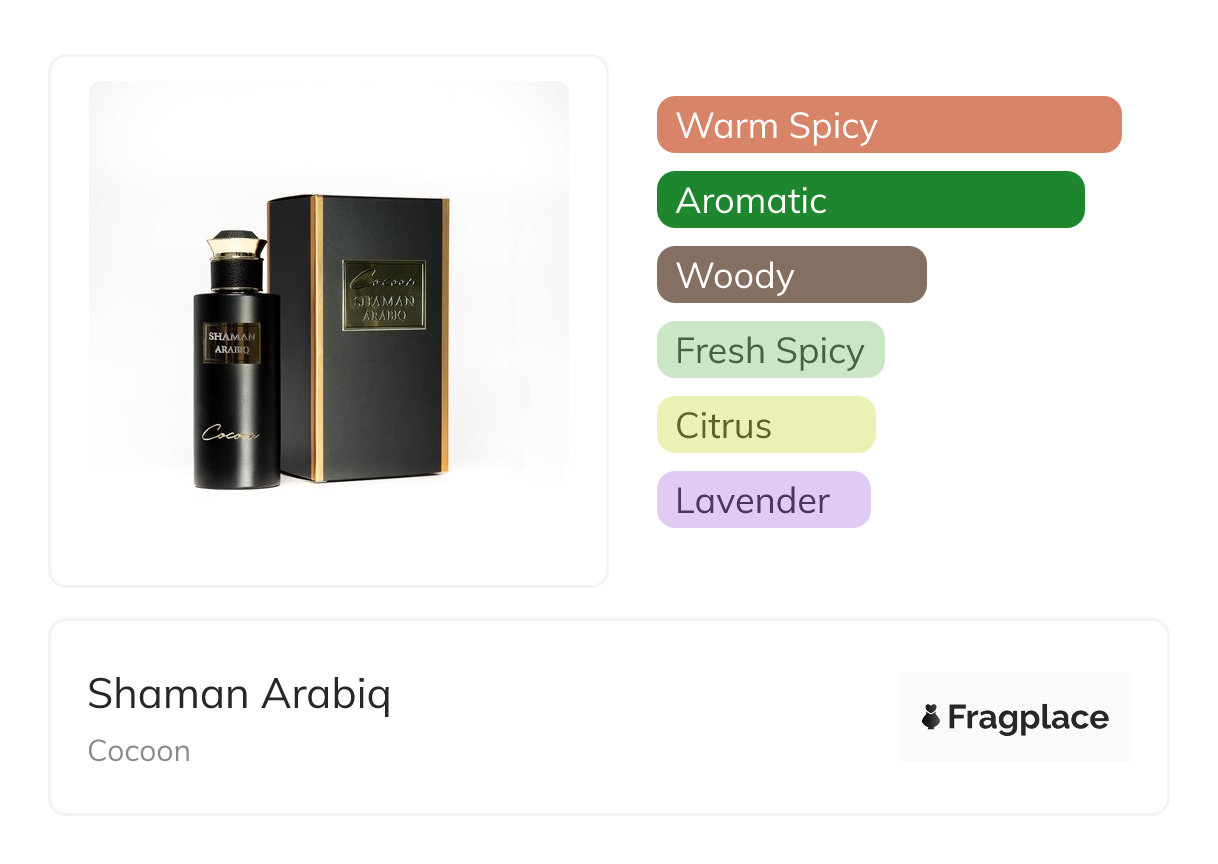1218x864 pixels.
Task: Click the black perfume bottle image
Action: click(236, 400)
